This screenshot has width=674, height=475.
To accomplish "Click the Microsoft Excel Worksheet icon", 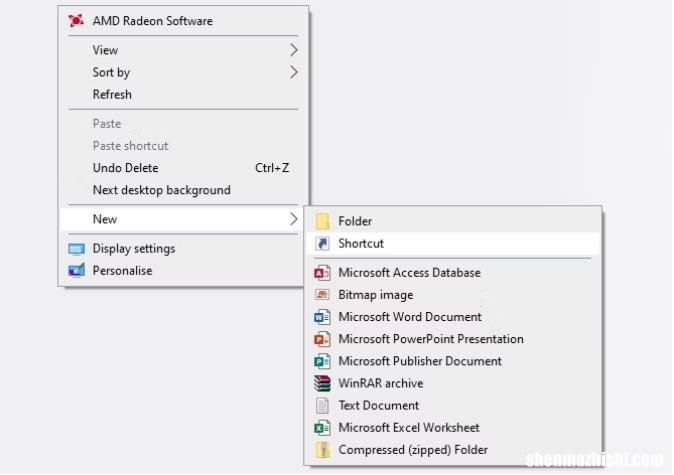I will point(322,428).
